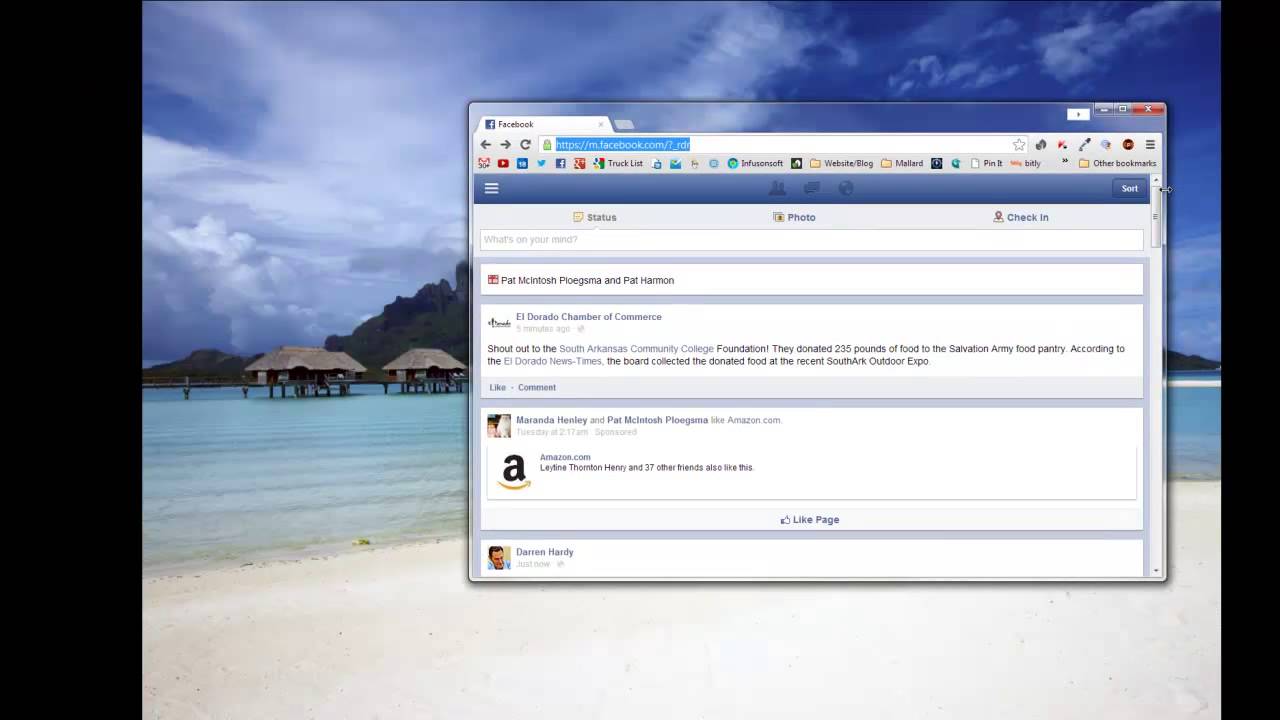Open the Infusionsoft bookmark
Screen dimensions: 1280x720
(x=755, y=163)
